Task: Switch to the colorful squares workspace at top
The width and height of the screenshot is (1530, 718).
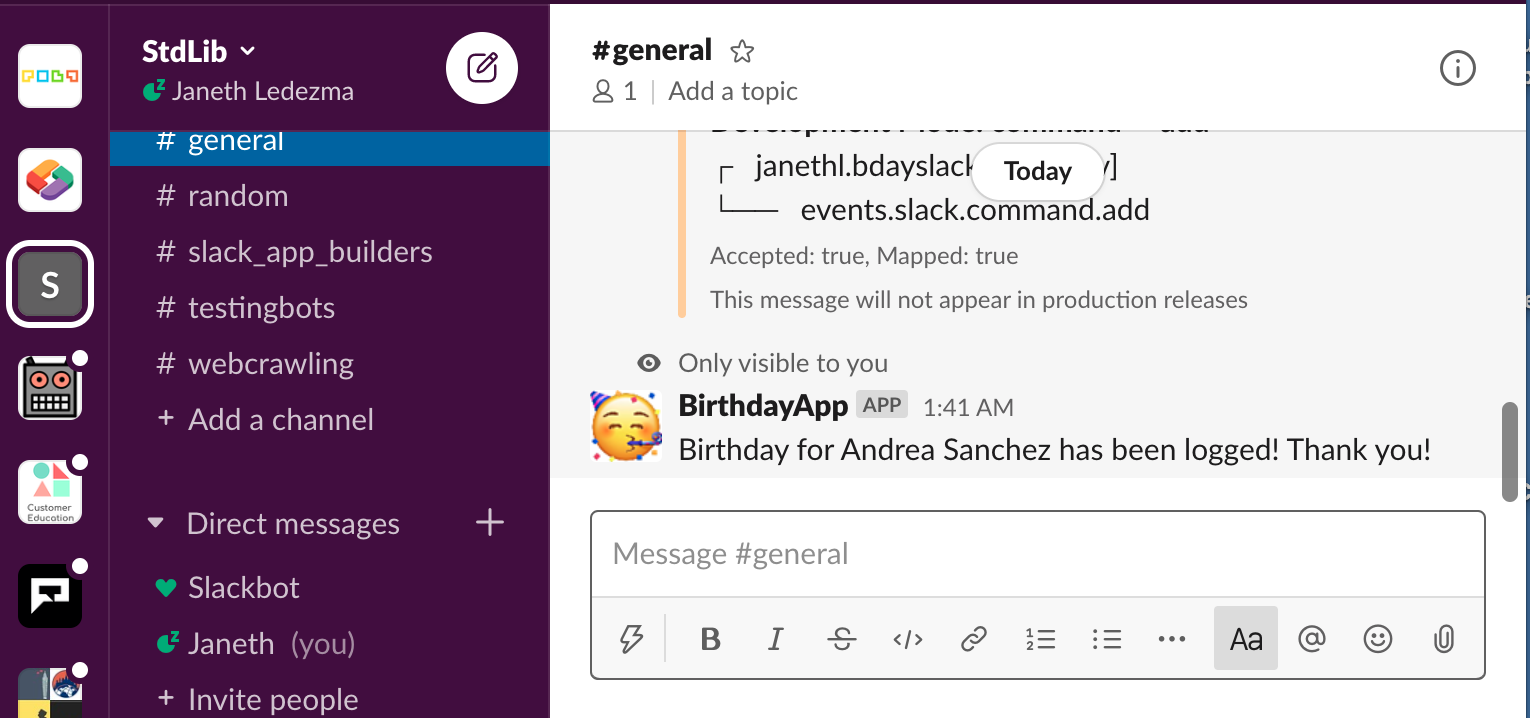Action: click(50, 76)
